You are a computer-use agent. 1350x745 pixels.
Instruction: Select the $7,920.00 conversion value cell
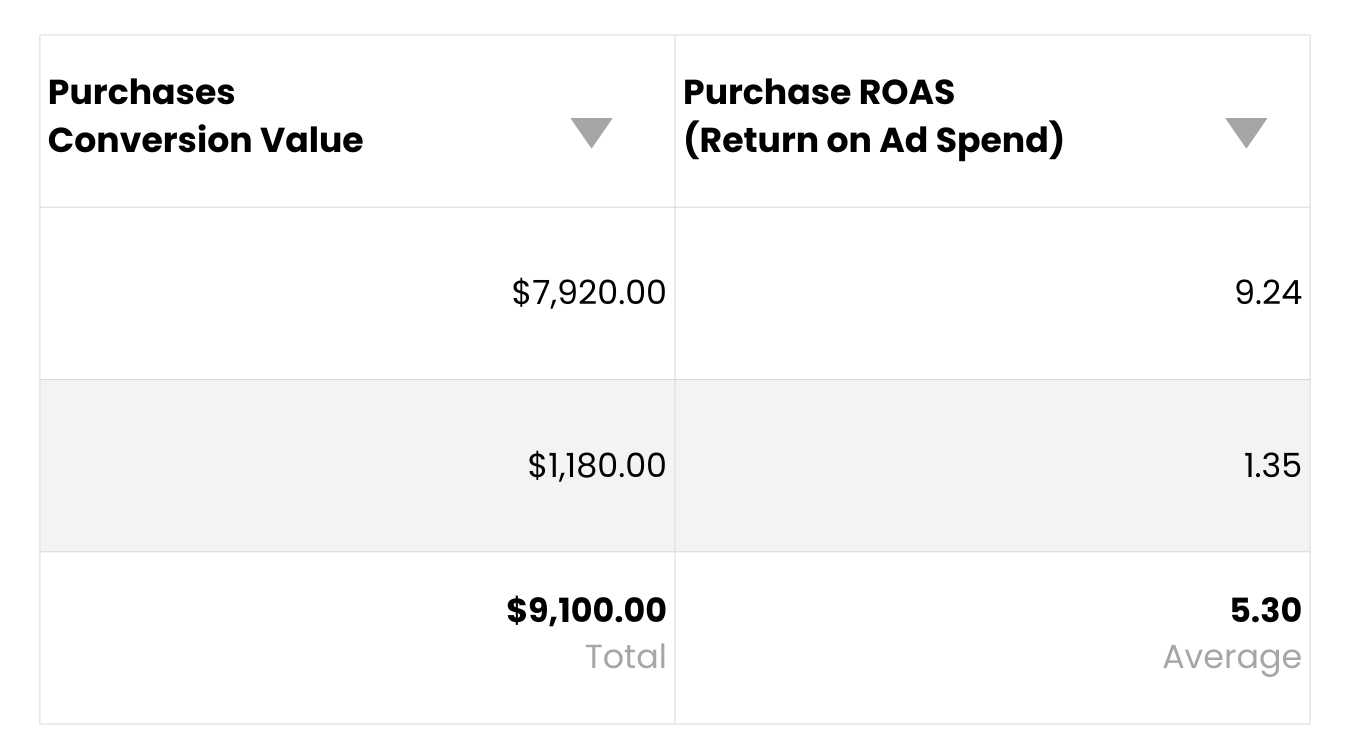tap(357, 293)
